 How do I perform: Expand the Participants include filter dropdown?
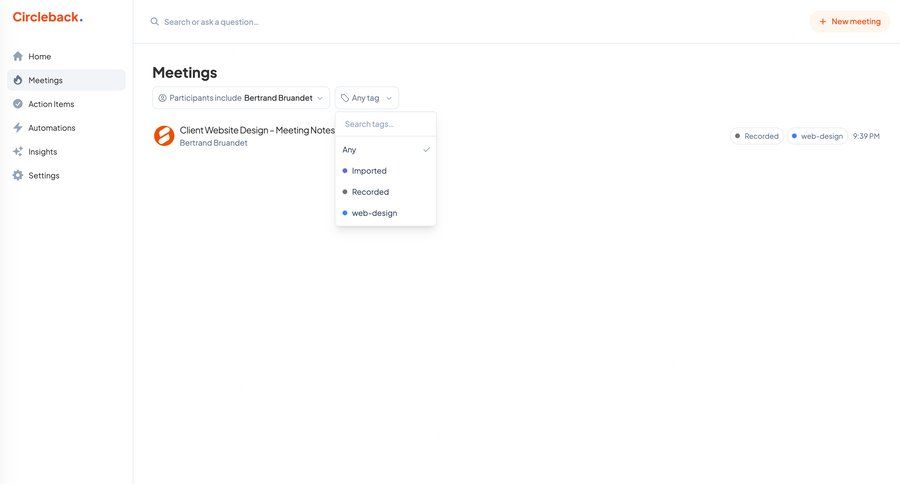pyautogui.click(x=241, y=98)
